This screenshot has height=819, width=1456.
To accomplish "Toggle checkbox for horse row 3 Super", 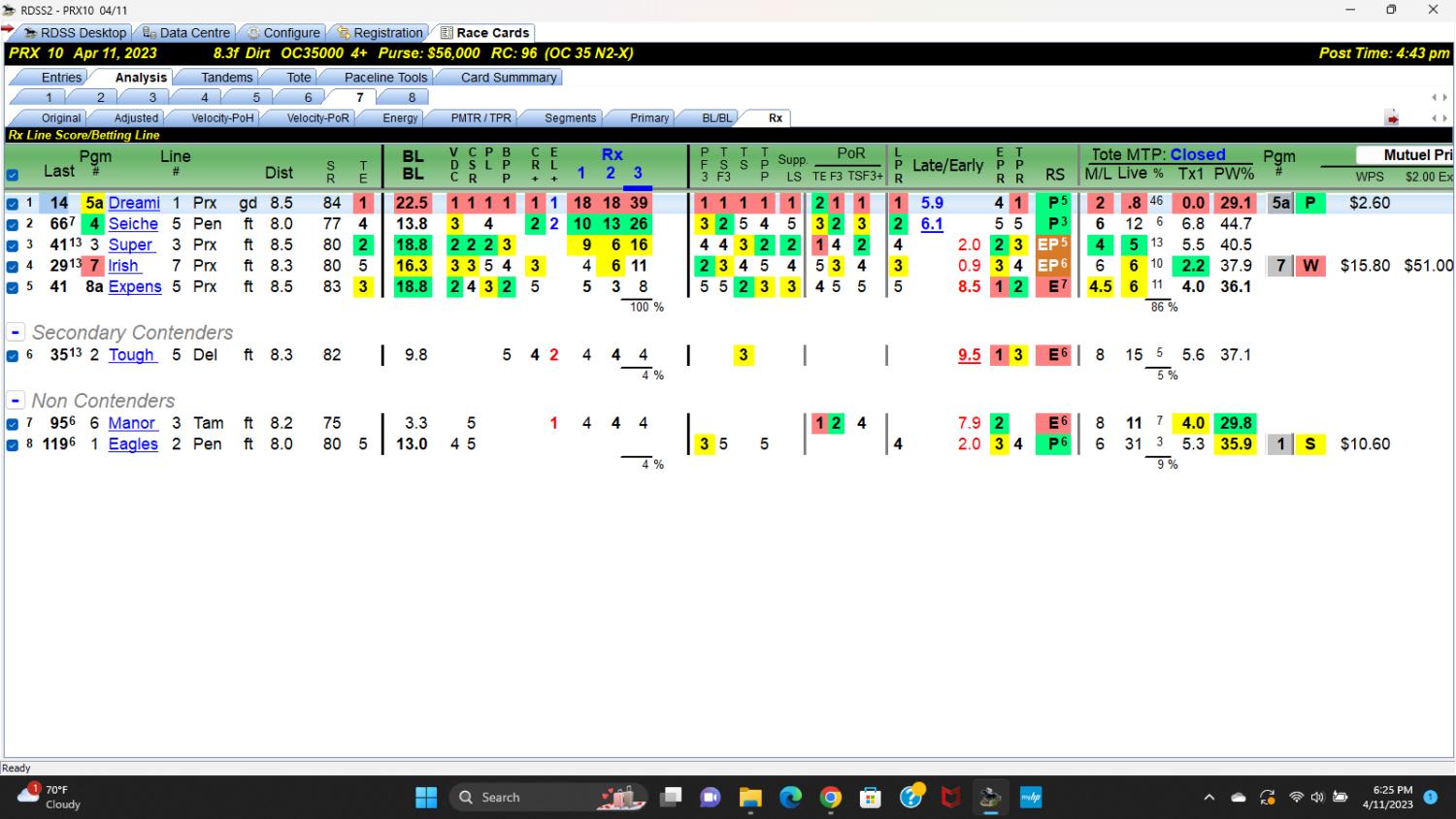I will point(13,246).
